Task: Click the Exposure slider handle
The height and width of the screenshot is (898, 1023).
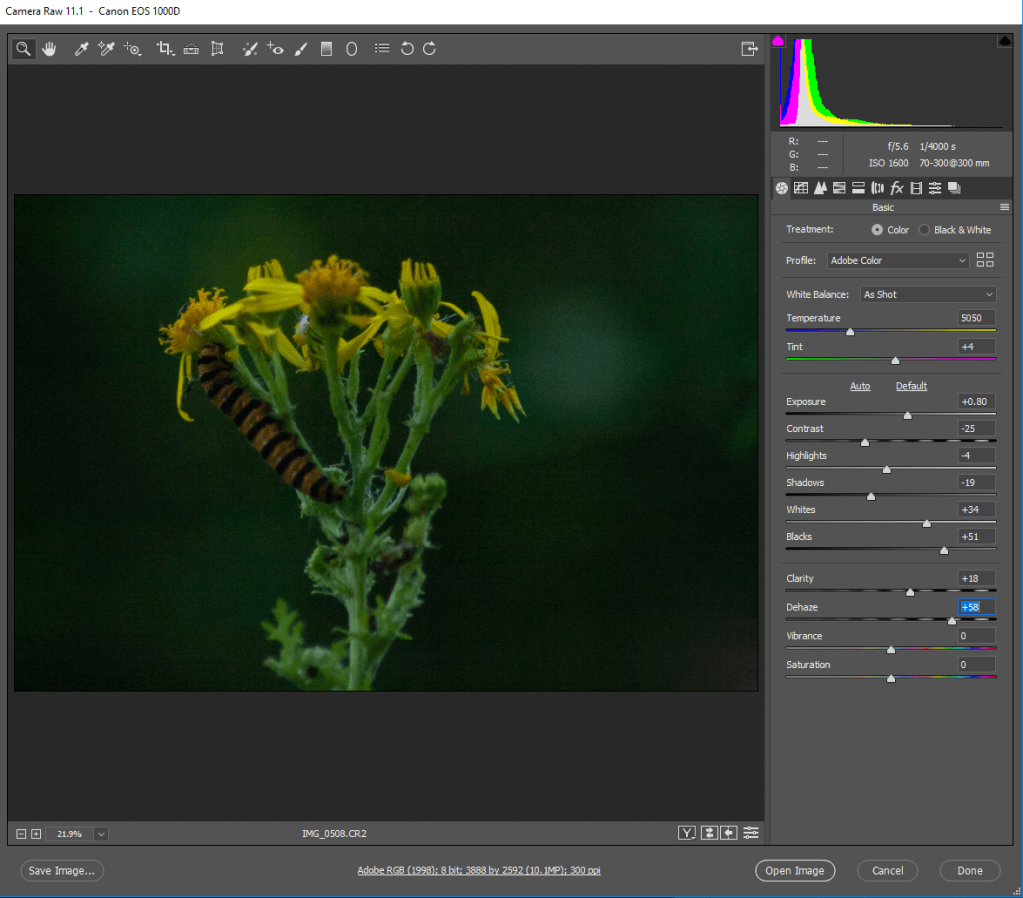Action: tap(907, 415)
